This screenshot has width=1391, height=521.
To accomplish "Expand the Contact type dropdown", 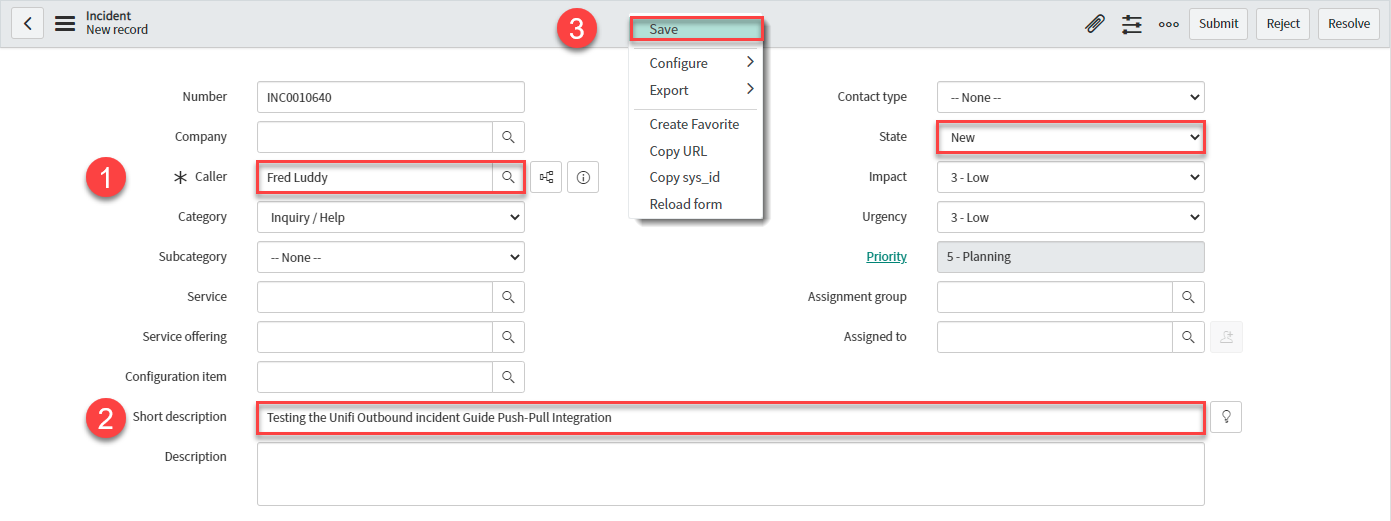I will (1070, 97).
